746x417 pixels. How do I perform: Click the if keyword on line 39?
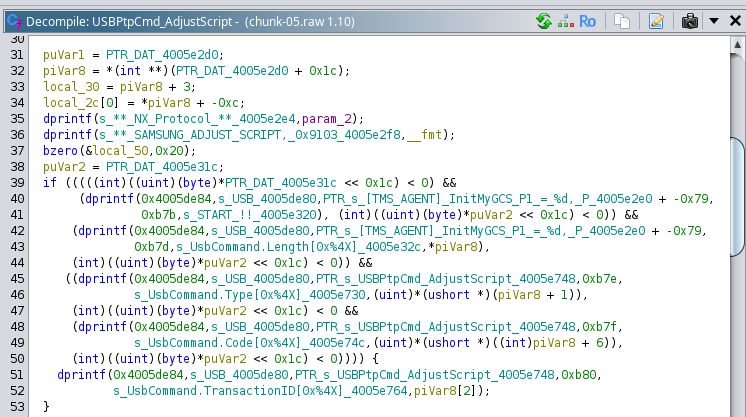(49, 183)
